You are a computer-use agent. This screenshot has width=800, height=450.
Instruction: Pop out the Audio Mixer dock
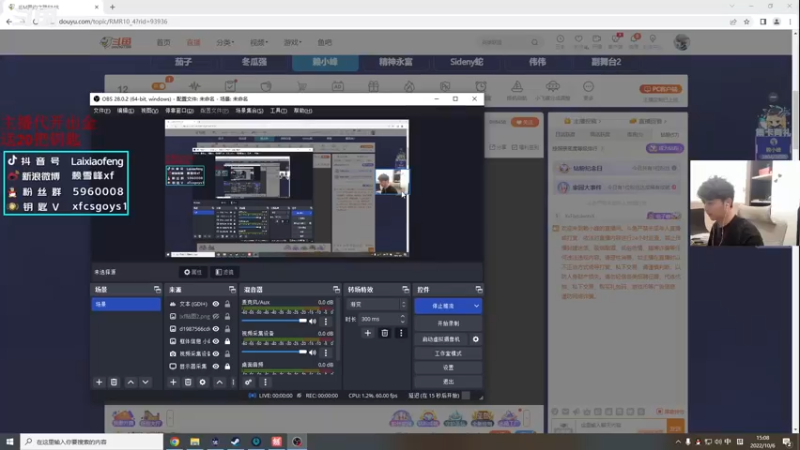point(336,289)
